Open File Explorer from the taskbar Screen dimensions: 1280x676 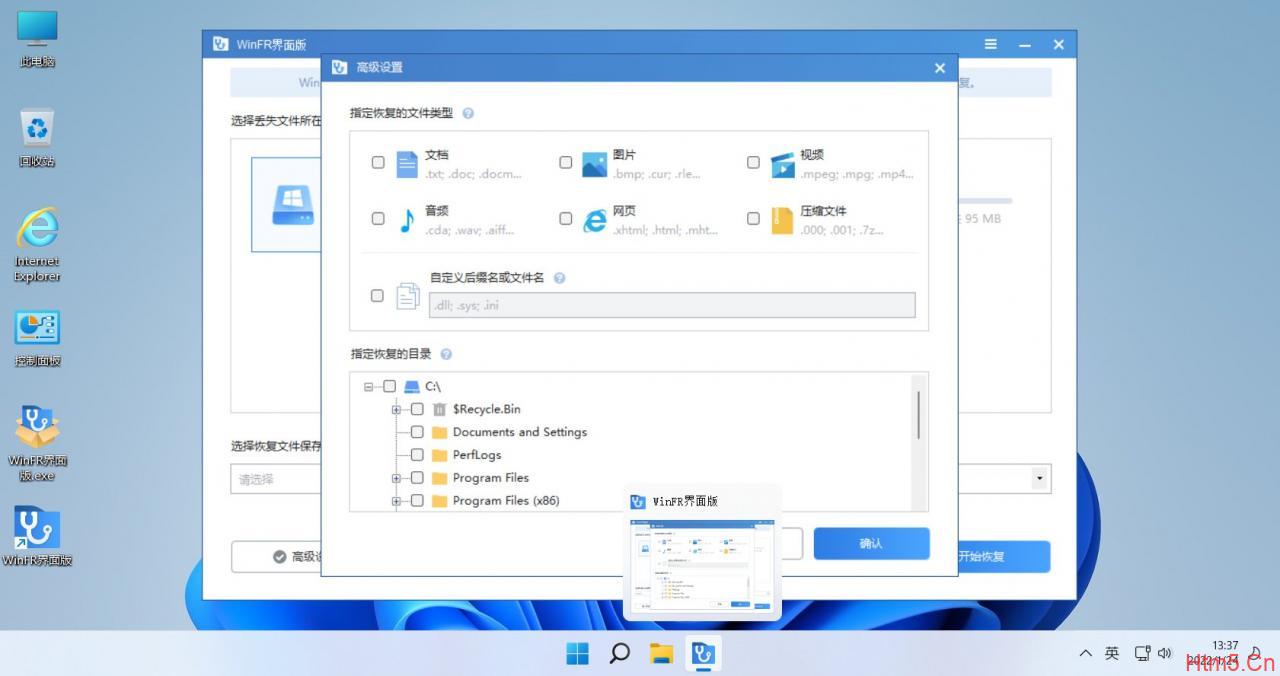[x=661, y=654]
